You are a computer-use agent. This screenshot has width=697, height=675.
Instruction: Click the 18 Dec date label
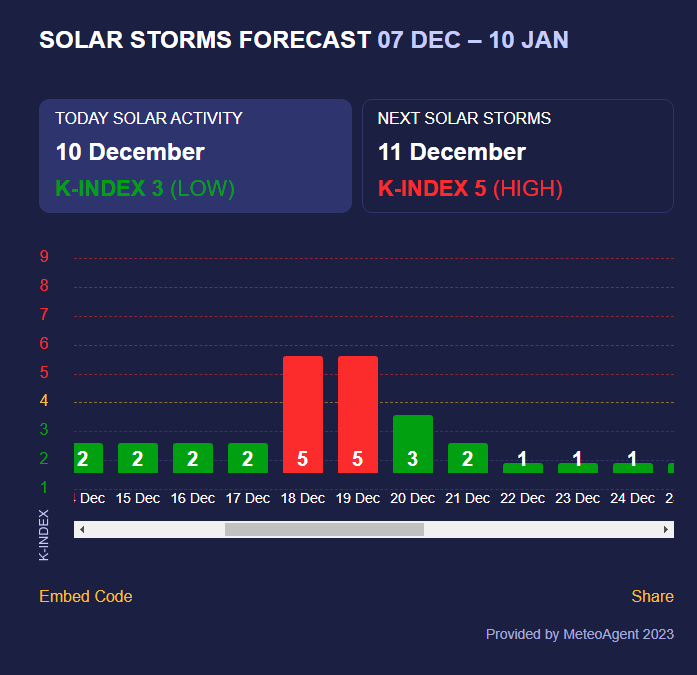point(303,498)
